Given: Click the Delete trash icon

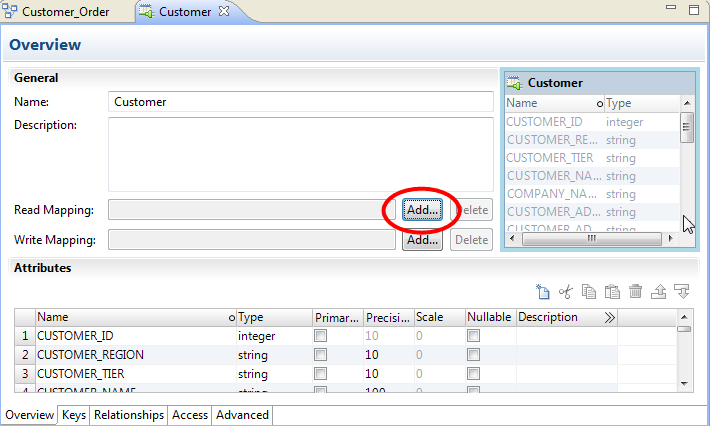Looking at the screenshot, I should [x=636, y=292].
